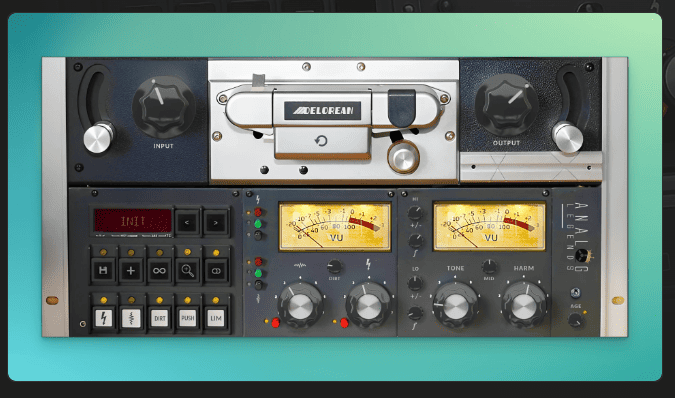Select the previous preset with the < button
Image resolution: width=675 pixels, height=398 pixels.
coord(187,222)
